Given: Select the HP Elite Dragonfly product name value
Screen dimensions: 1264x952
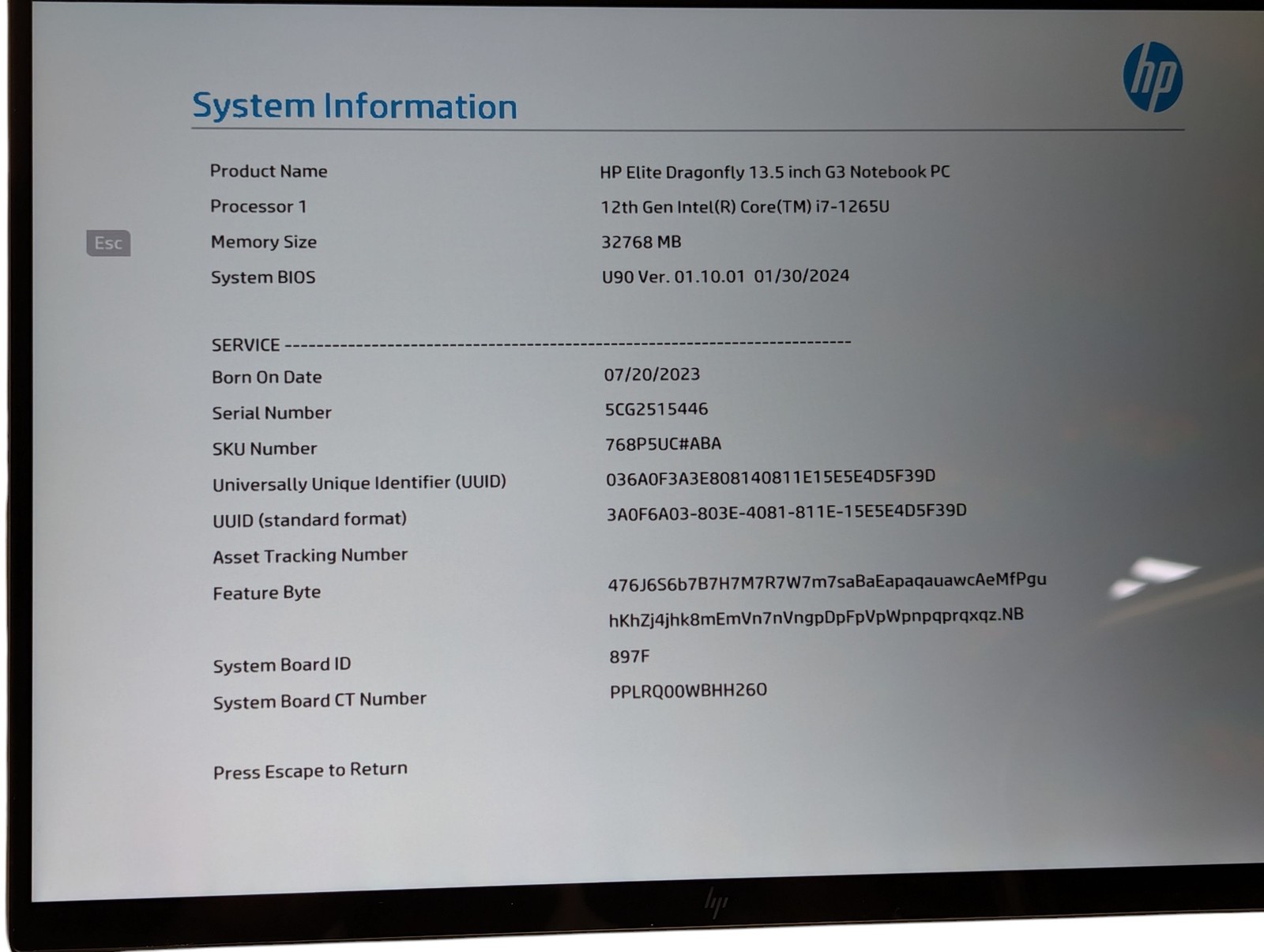Looking at the screenshot, I should [775, 171].
